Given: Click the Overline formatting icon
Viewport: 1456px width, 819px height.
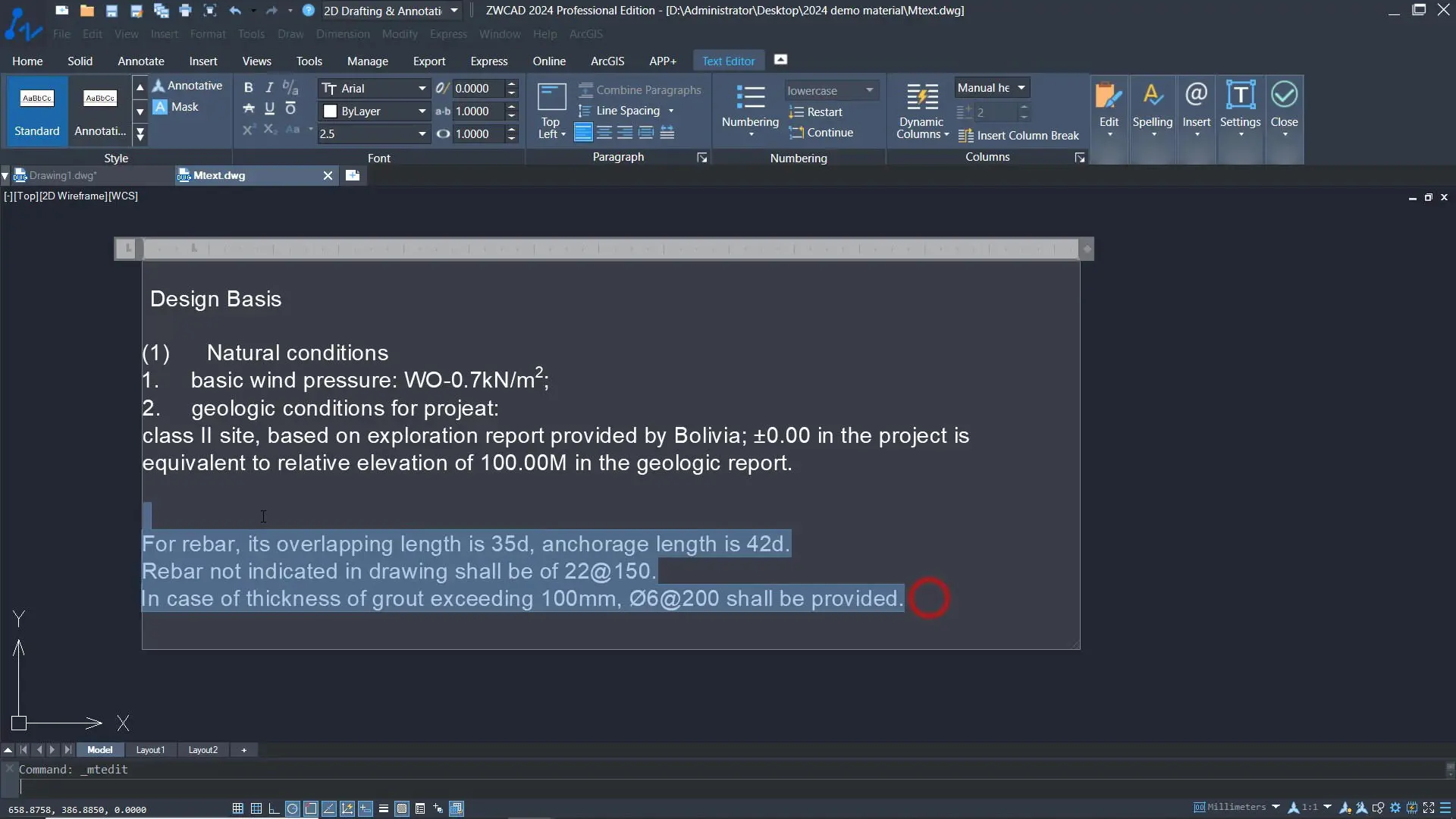Looking at the screenshot, I should tap(290, 109).
